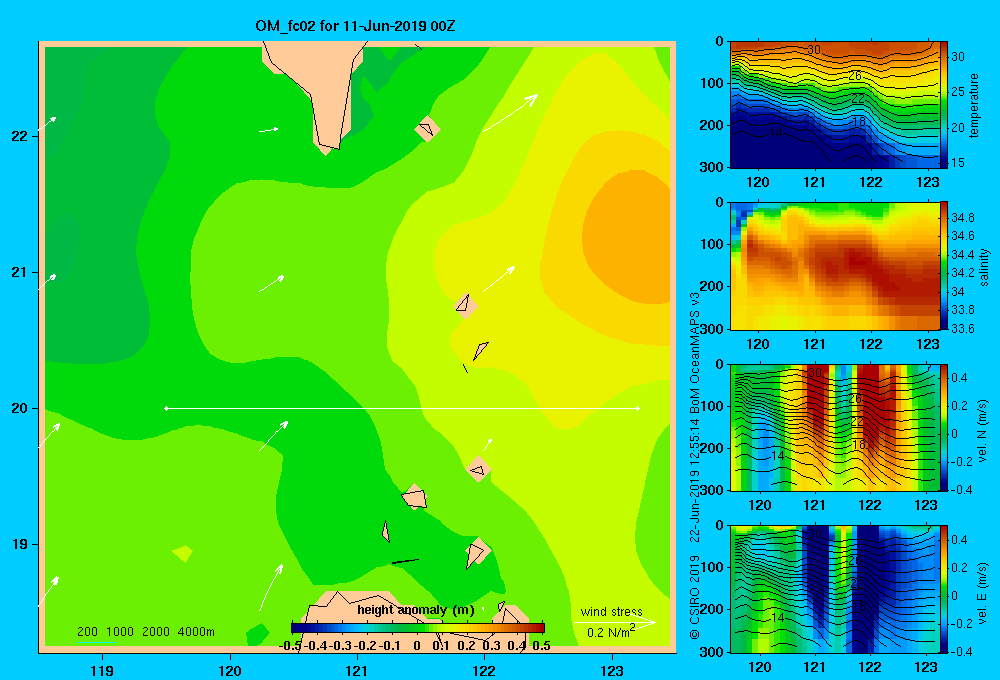Select the western endpoint of the transect line
The height and width of the screenshot is (680, 1000).
166,408
